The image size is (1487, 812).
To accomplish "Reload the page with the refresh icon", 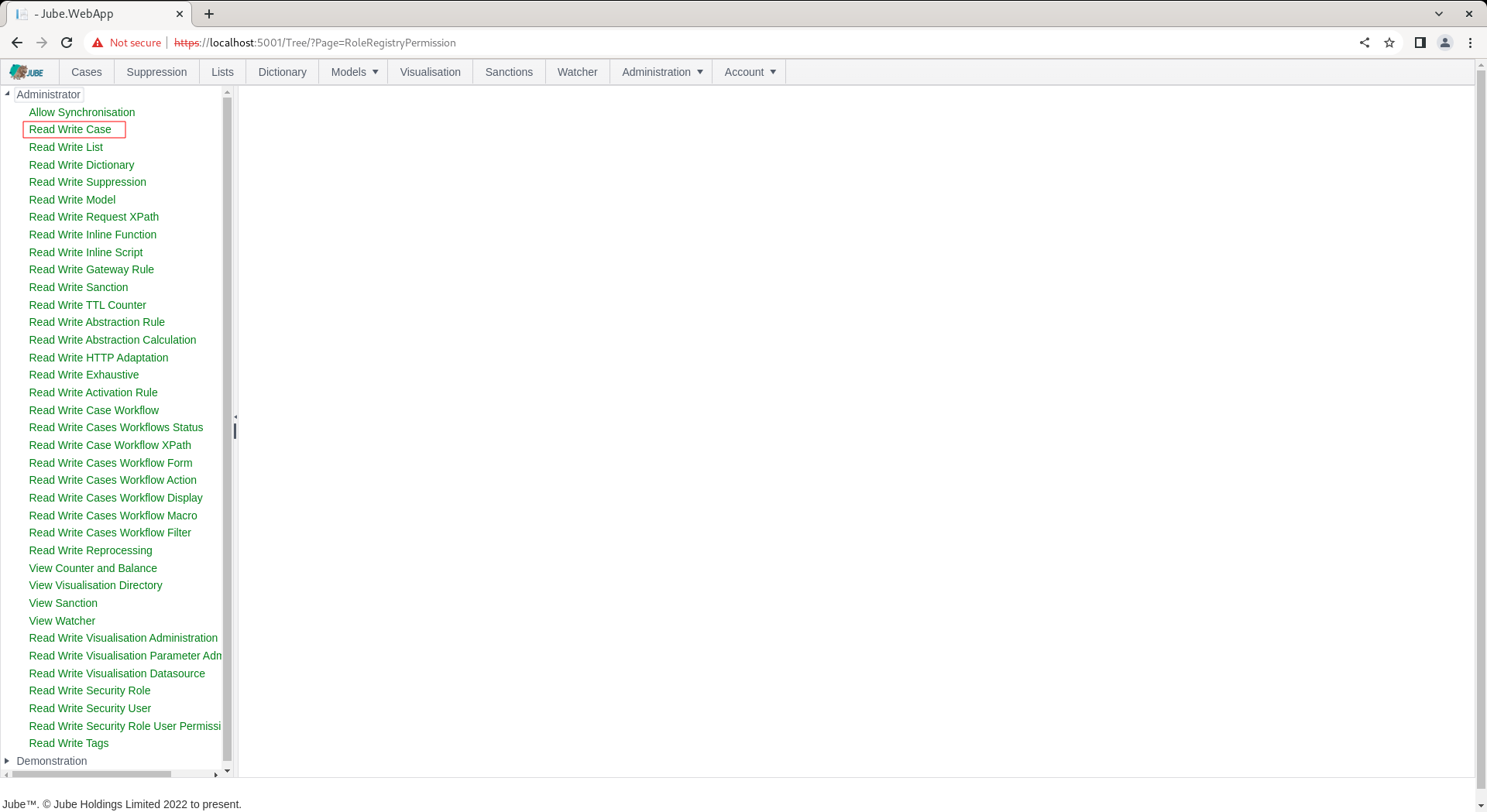I will coord(67,43).
